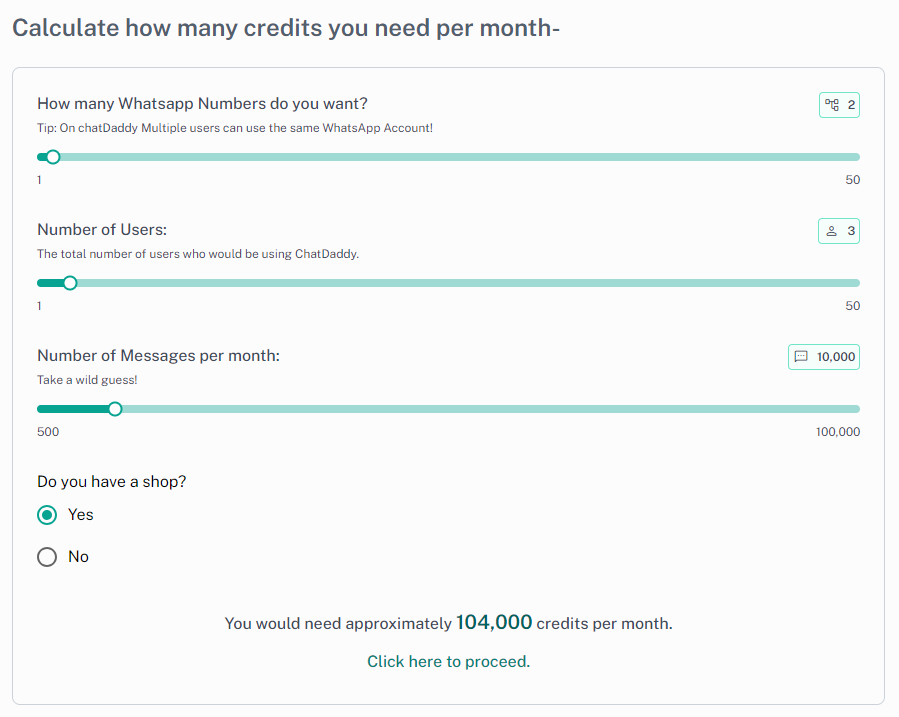Click the 104,000 credits result figure
This screenshot has height=717, width=899.
point(494,622)
